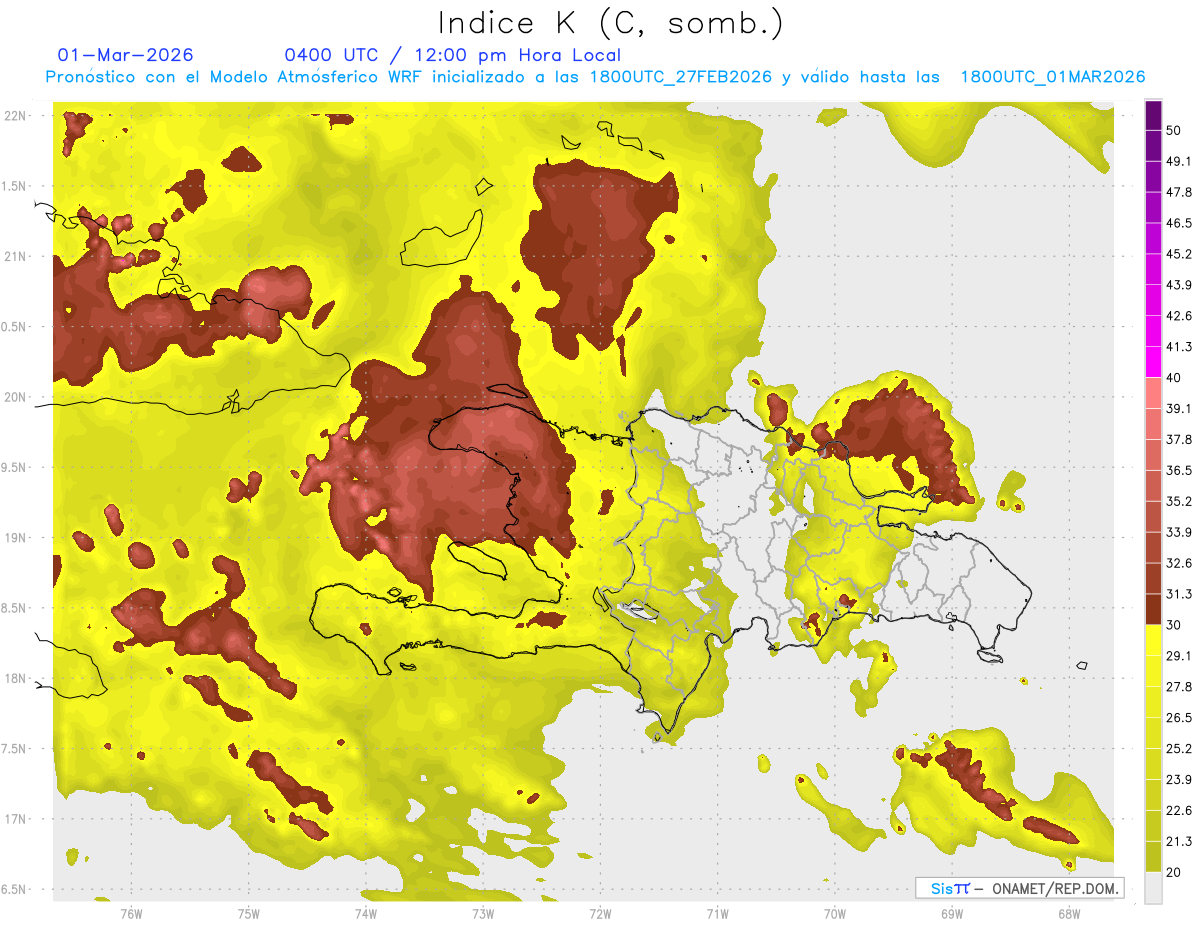Click color bar value "29.1"
Viewport: 1200px width, 927px height.
click(1179, 656)
